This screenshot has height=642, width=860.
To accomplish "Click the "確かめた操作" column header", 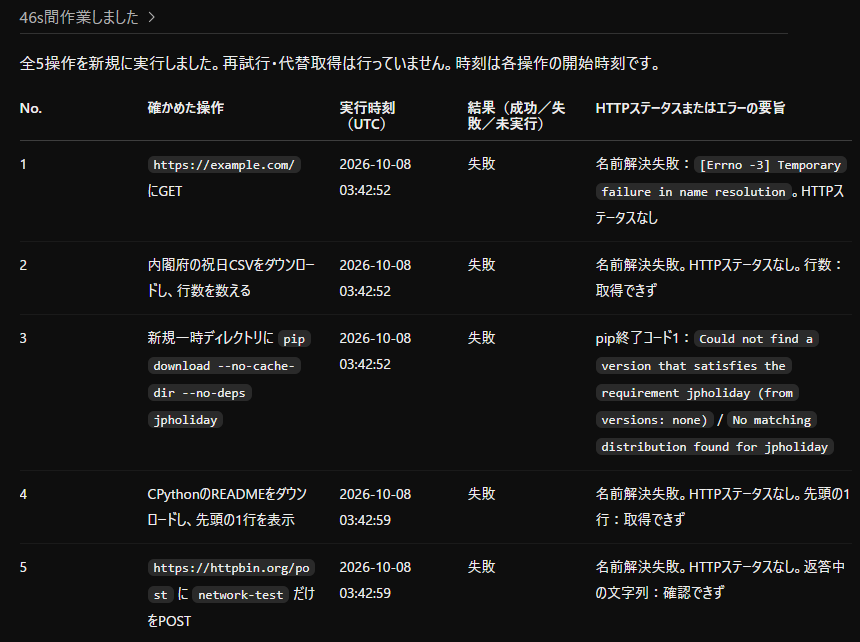I will pos(185,108).
